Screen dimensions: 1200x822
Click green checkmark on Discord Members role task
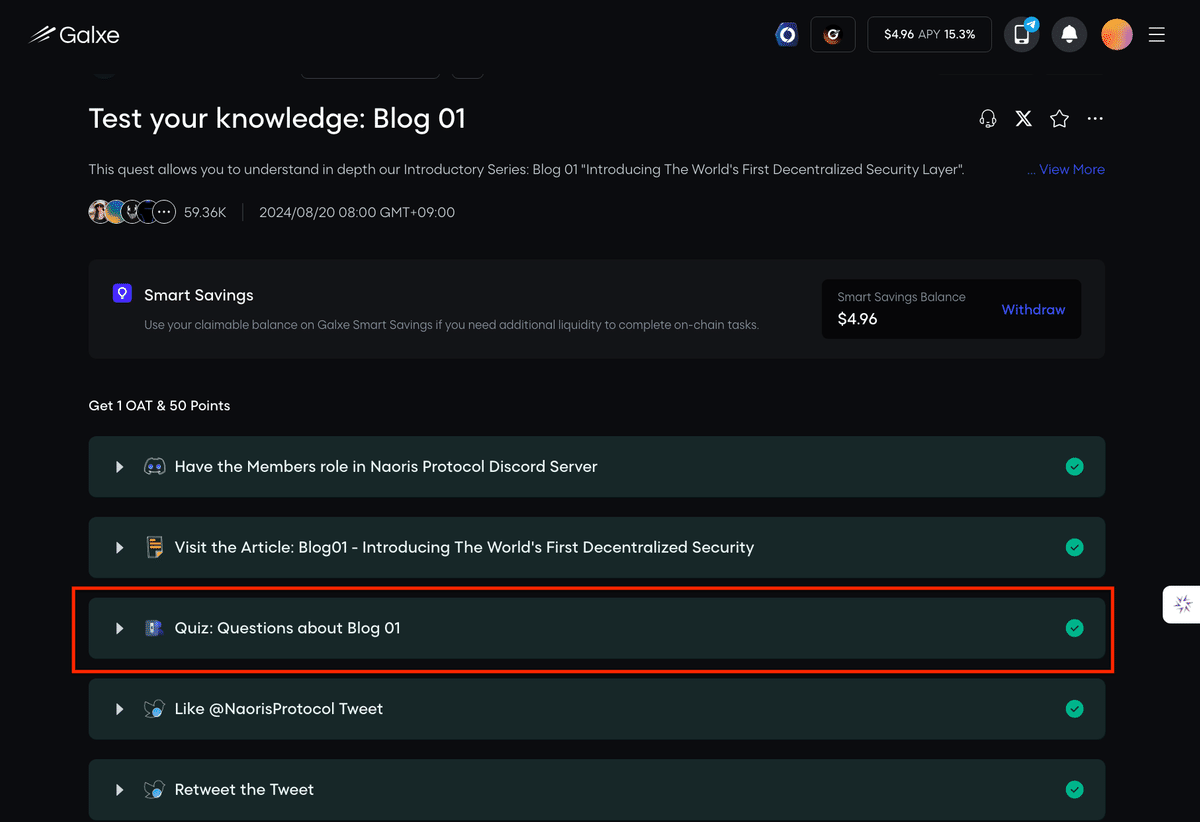pos(1074,467)
